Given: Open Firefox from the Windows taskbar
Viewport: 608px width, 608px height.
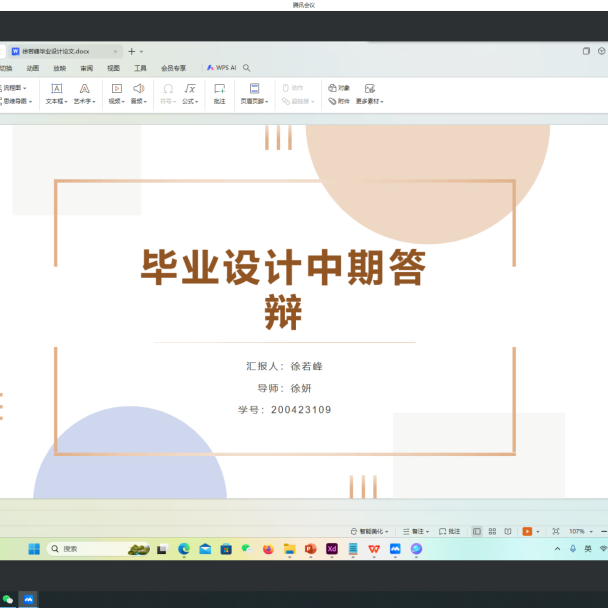Looking at the screenshot, I should (x=268, y=549).
